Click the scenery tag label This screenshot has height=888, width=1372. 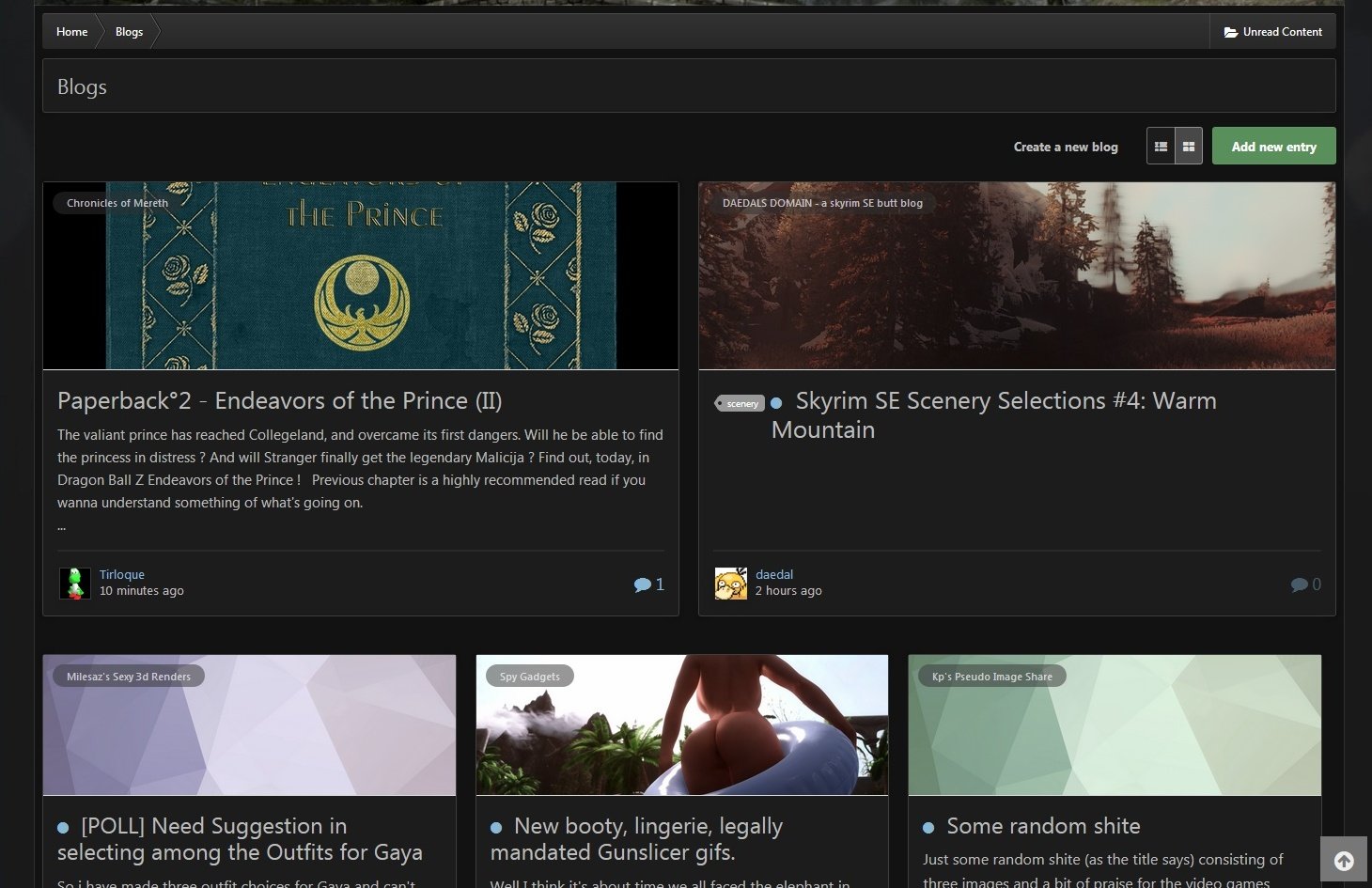click(x=741, y=403)
